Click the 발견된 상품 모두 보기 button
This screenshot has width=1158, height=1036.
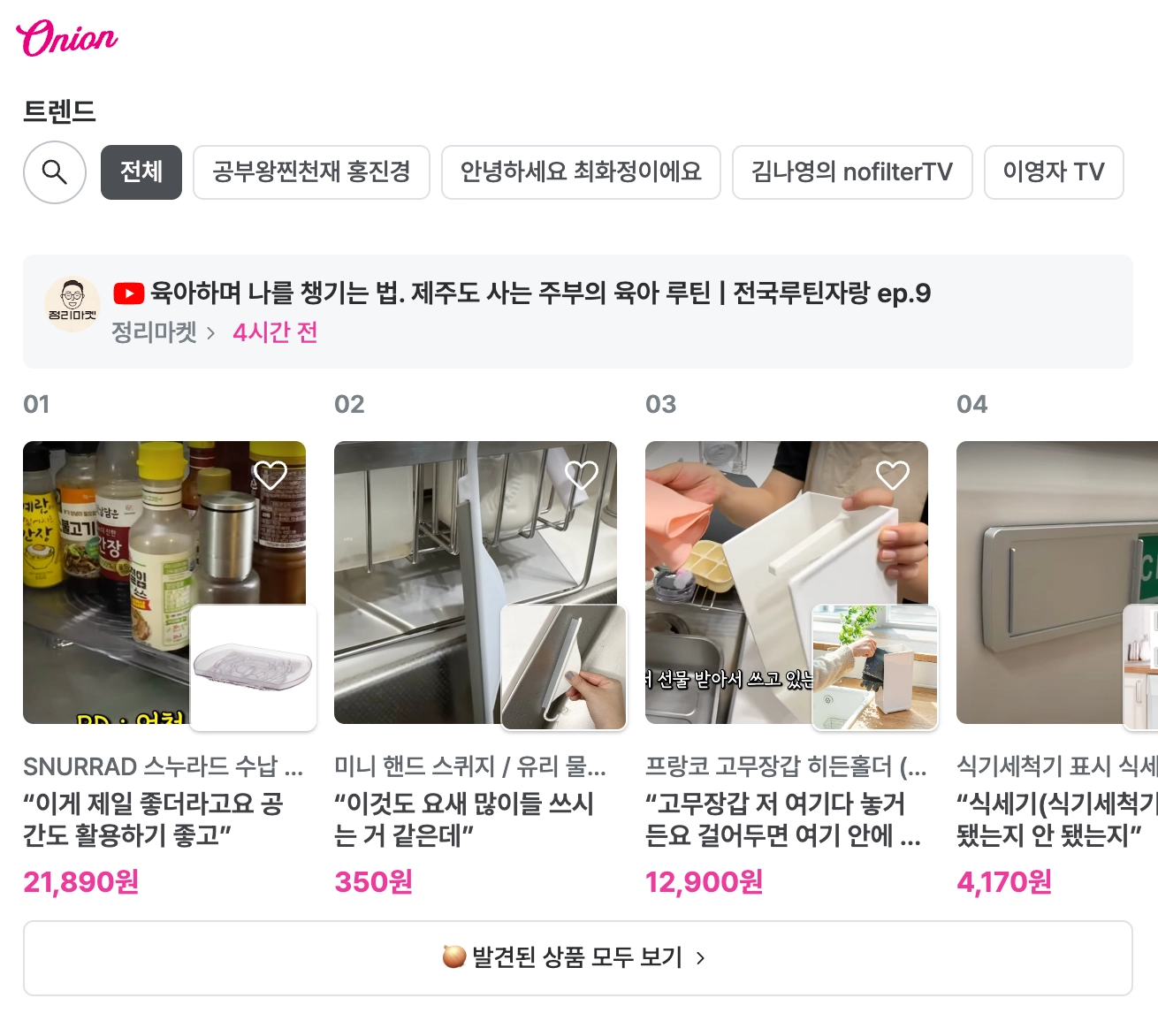pos(577,958)
